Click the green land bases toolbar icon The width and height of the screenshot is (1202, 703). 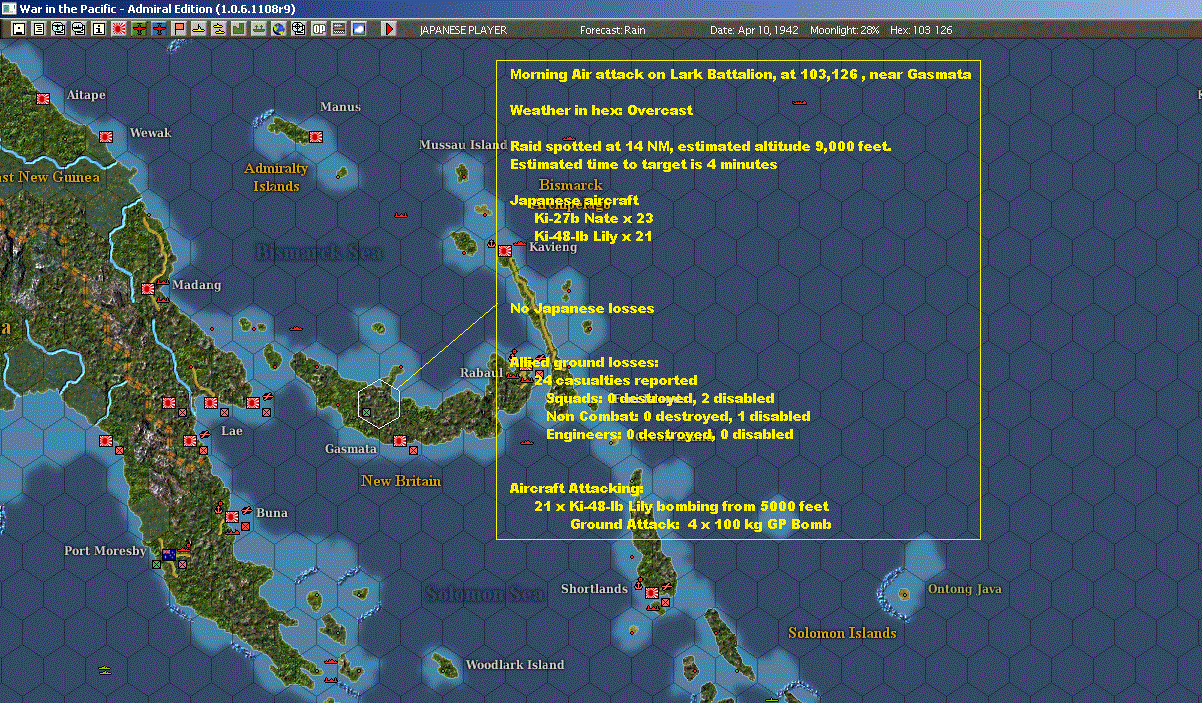click(240, 29)
